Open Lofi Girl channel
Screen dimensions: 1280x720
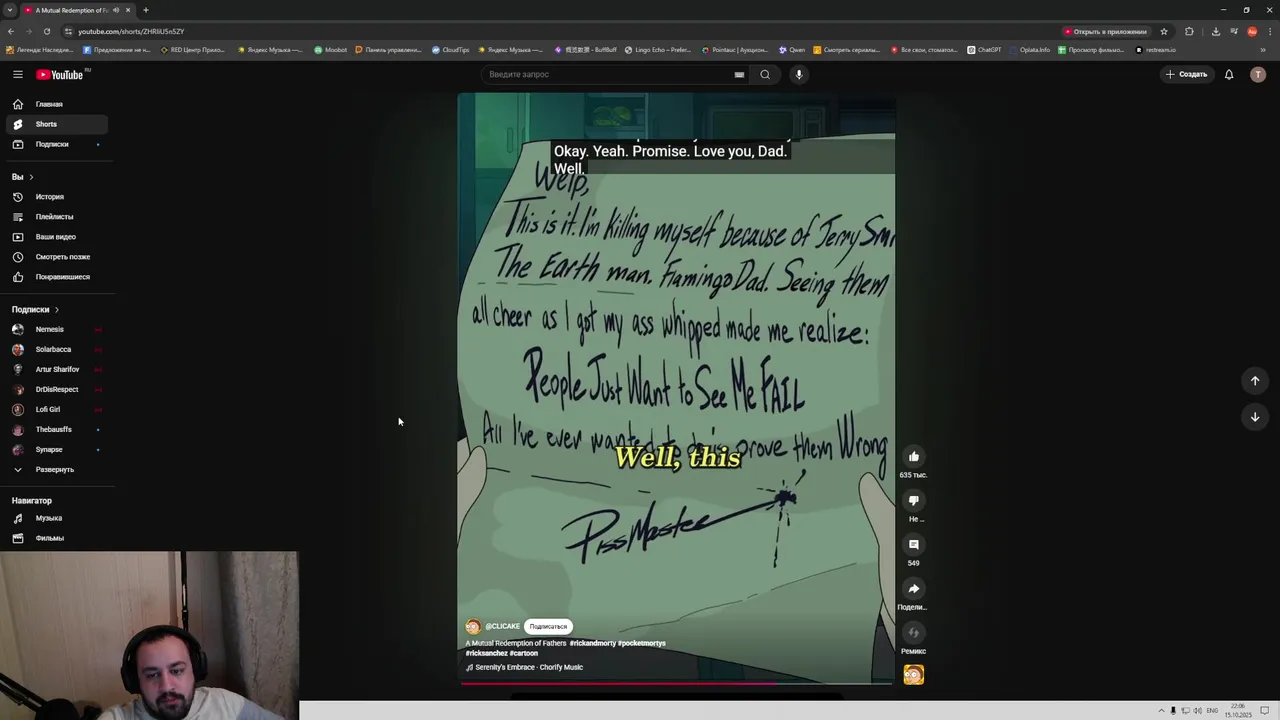click(x=56, y=409)
